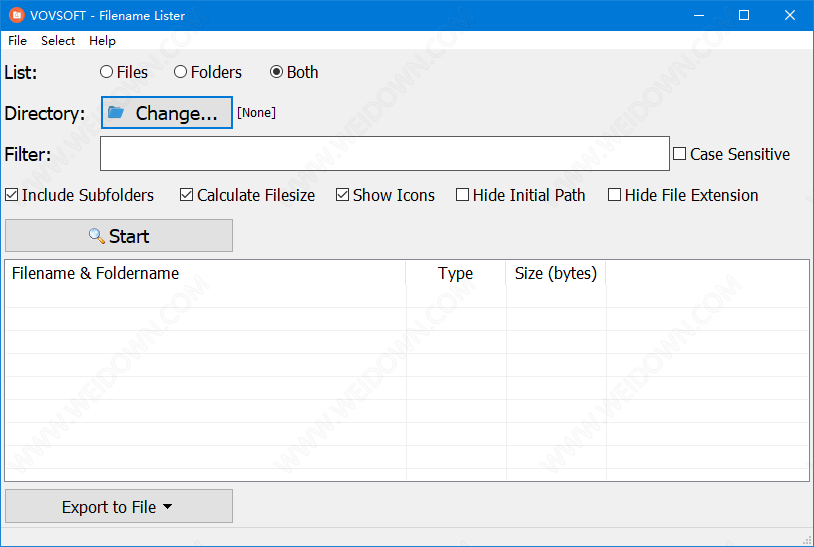Screen dimensions: 814x547
Task: Click the Change... directory button
Action: [x=167, y=113]
